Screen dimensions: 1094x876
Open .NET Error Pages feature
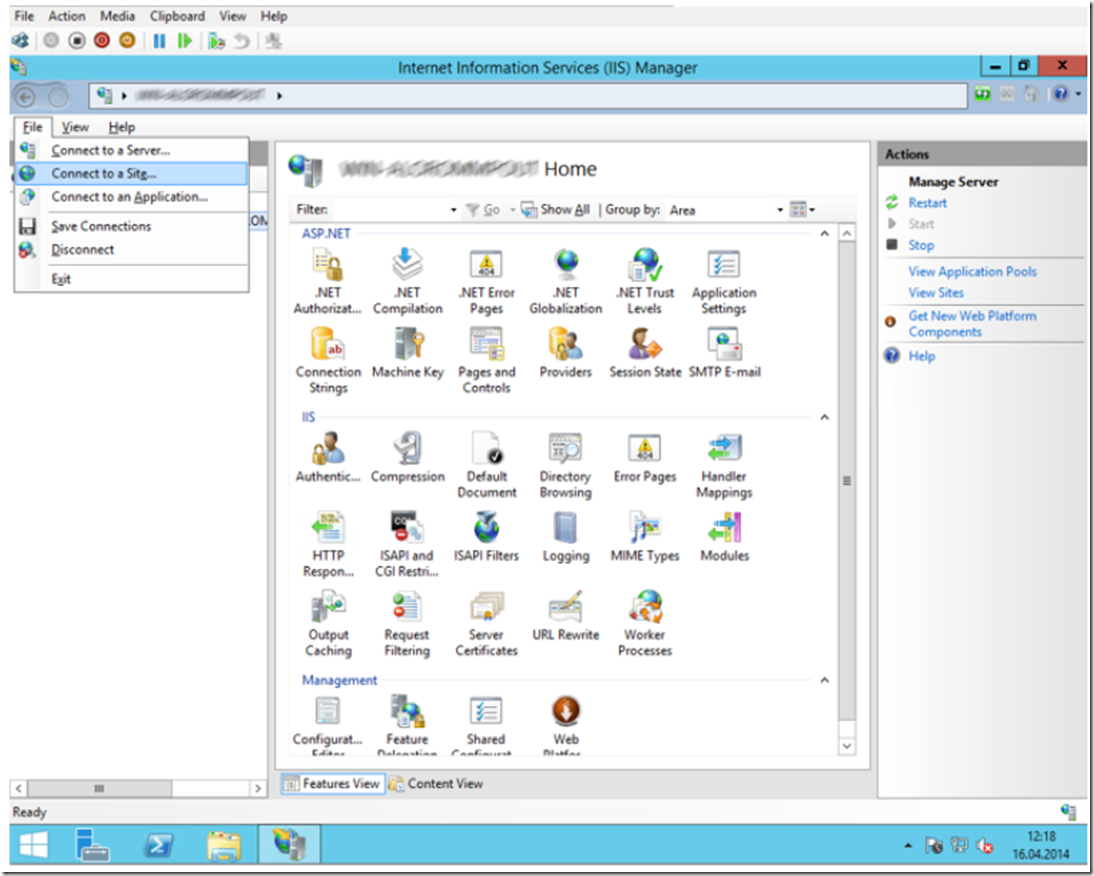[x=486, y=281]
